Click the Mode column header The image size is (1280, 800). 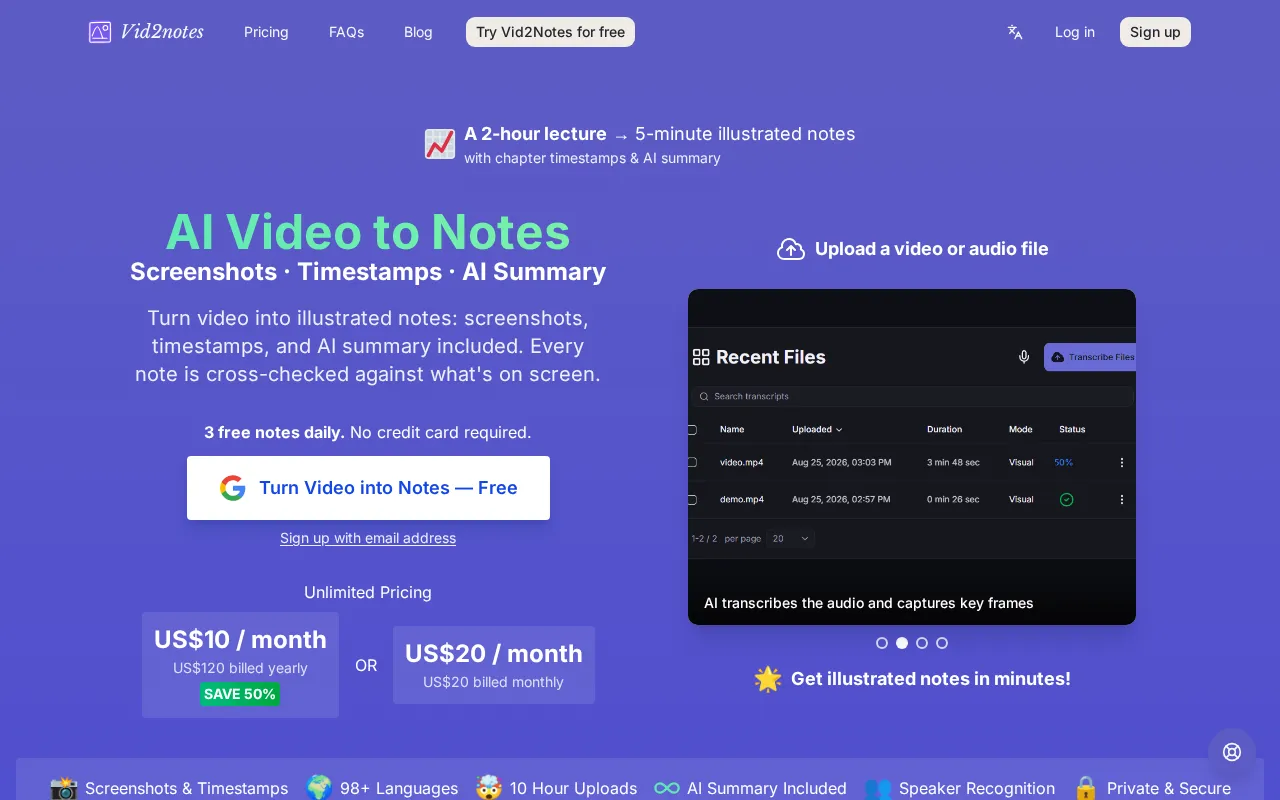click(x=1021, y=430)
